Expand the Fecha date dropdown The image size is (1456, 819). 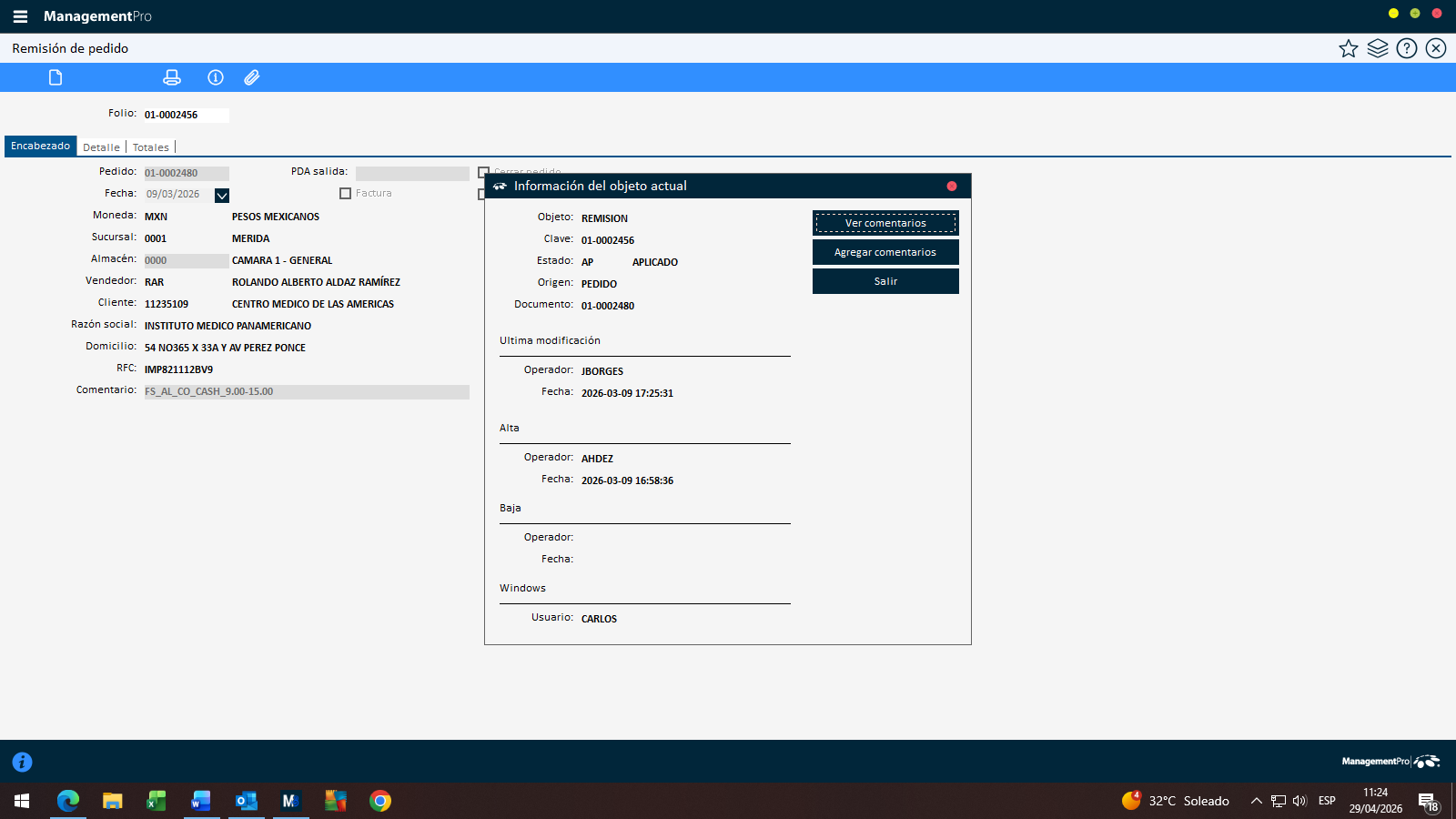(222, 195)
